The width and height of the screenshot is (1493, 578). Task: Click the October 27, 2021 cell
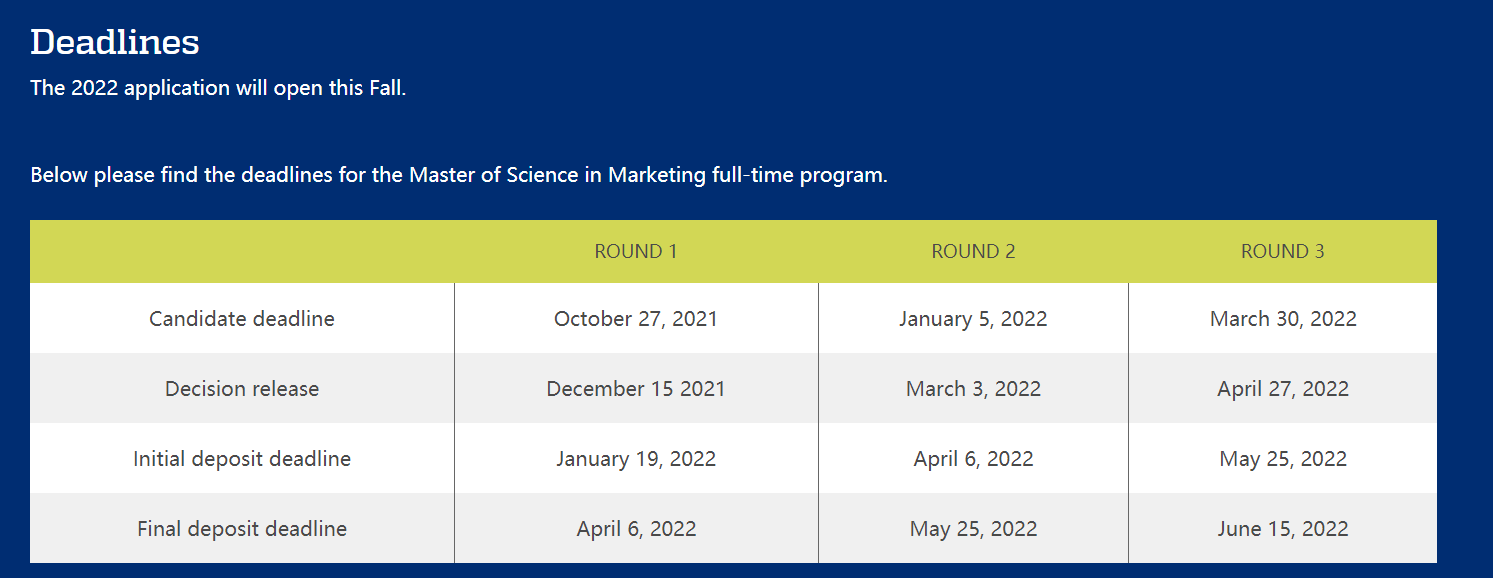point(636,319)
